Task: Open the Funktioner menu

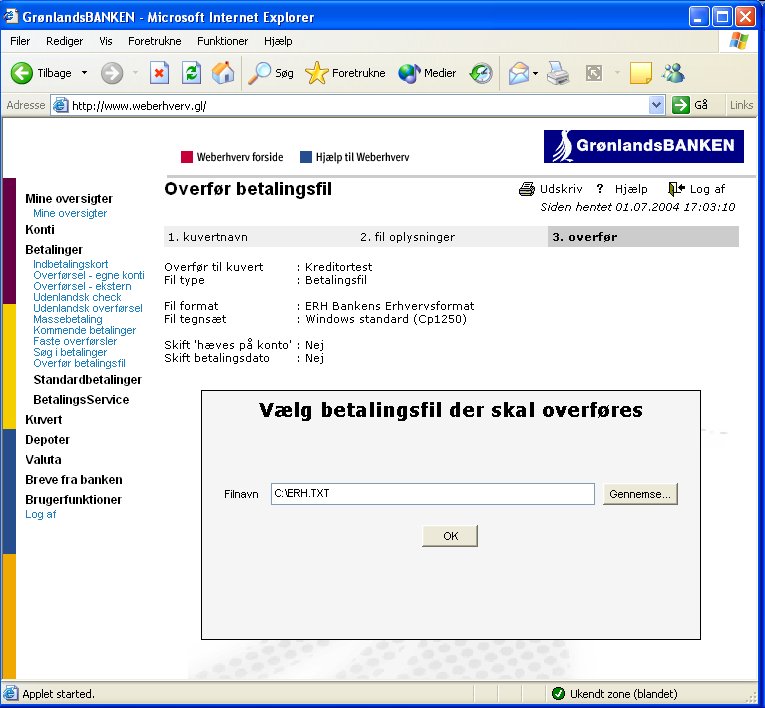Action: pos(222,41)
